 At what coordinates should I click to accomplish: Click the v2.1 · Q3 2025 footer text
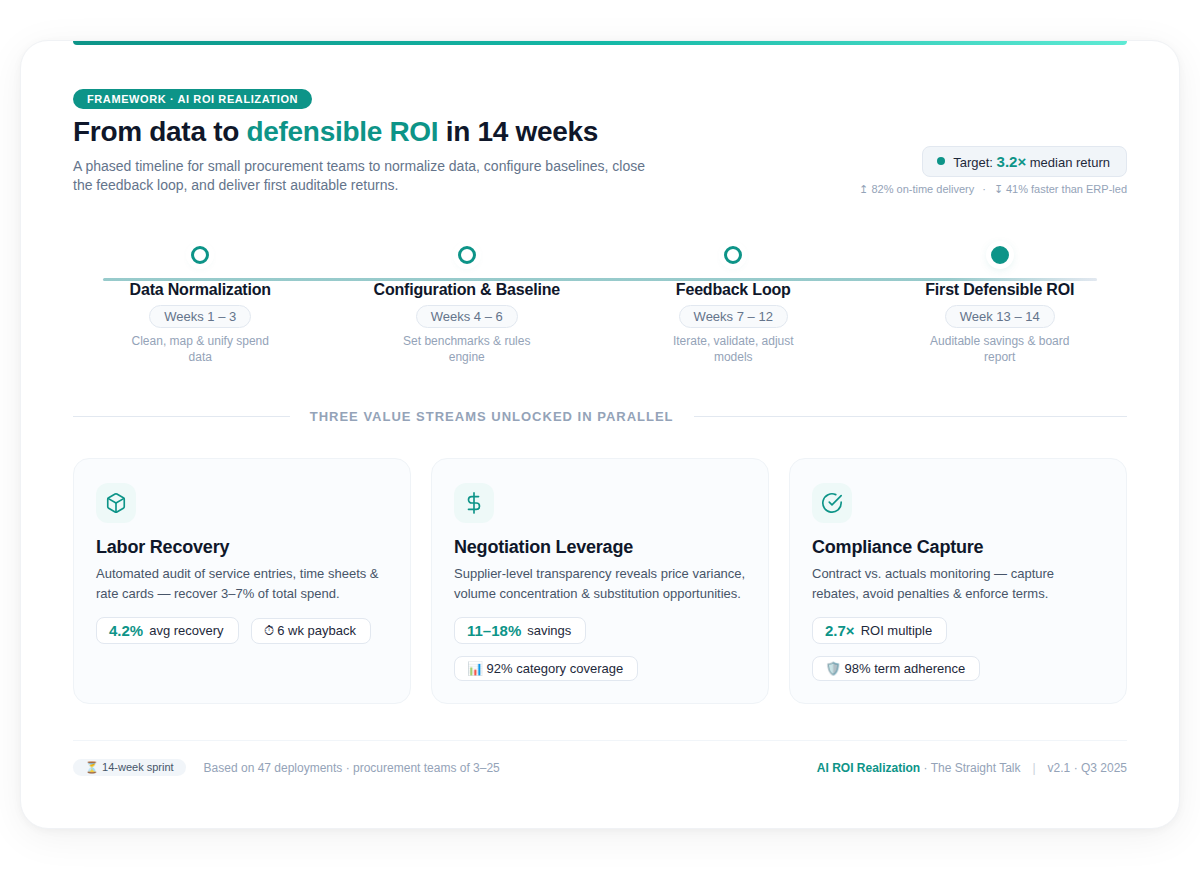coord(1087,768)
